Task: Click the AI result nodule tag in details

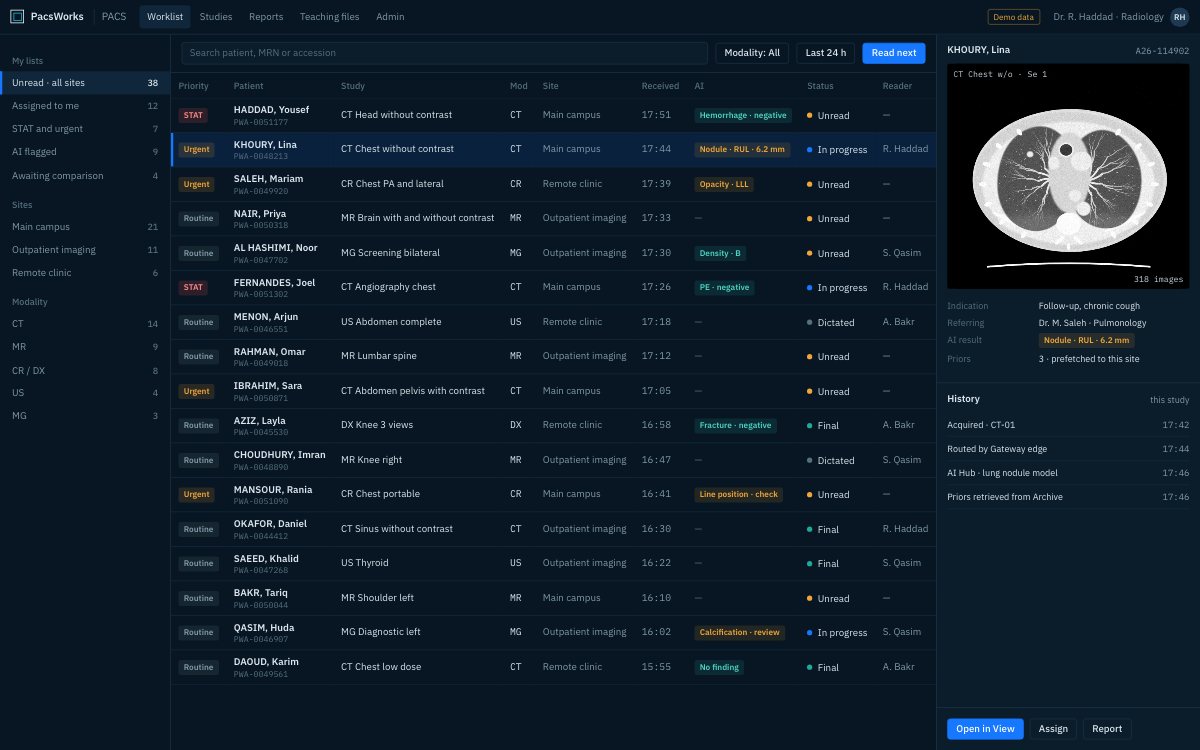Action: coord(1086,340)
